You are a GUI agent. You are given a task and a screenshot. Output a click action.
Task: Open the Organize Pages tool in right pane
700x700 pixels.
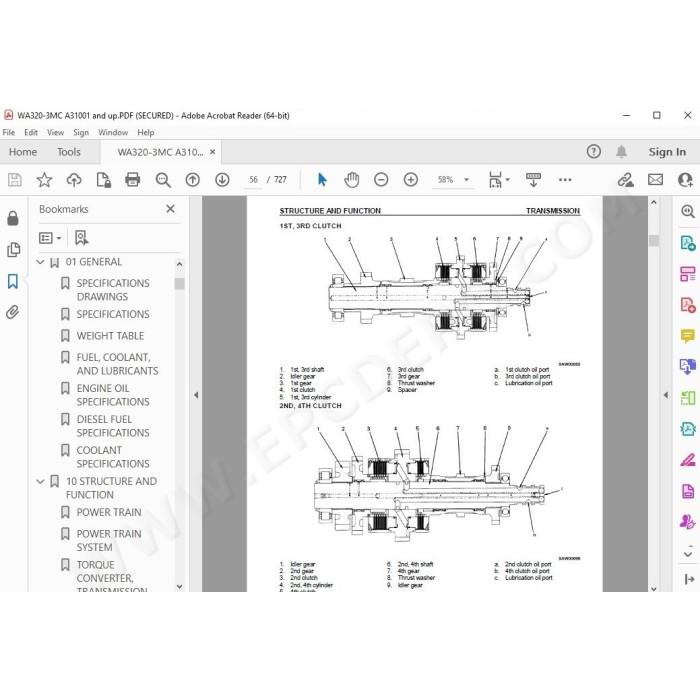tap(688, 274)
